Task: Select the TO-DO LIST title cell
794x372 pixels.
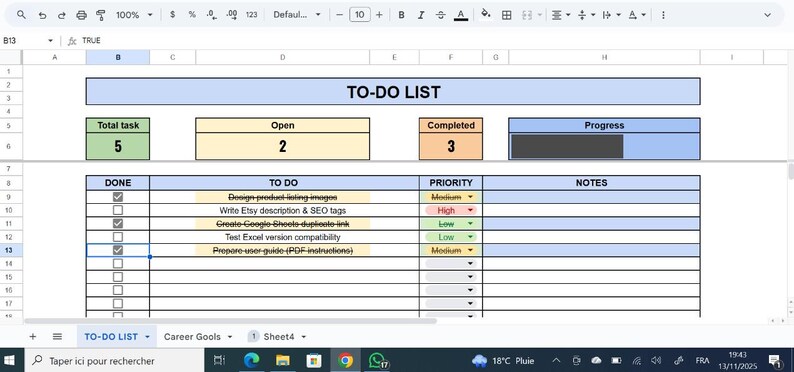Action: [x=393, y=92]
